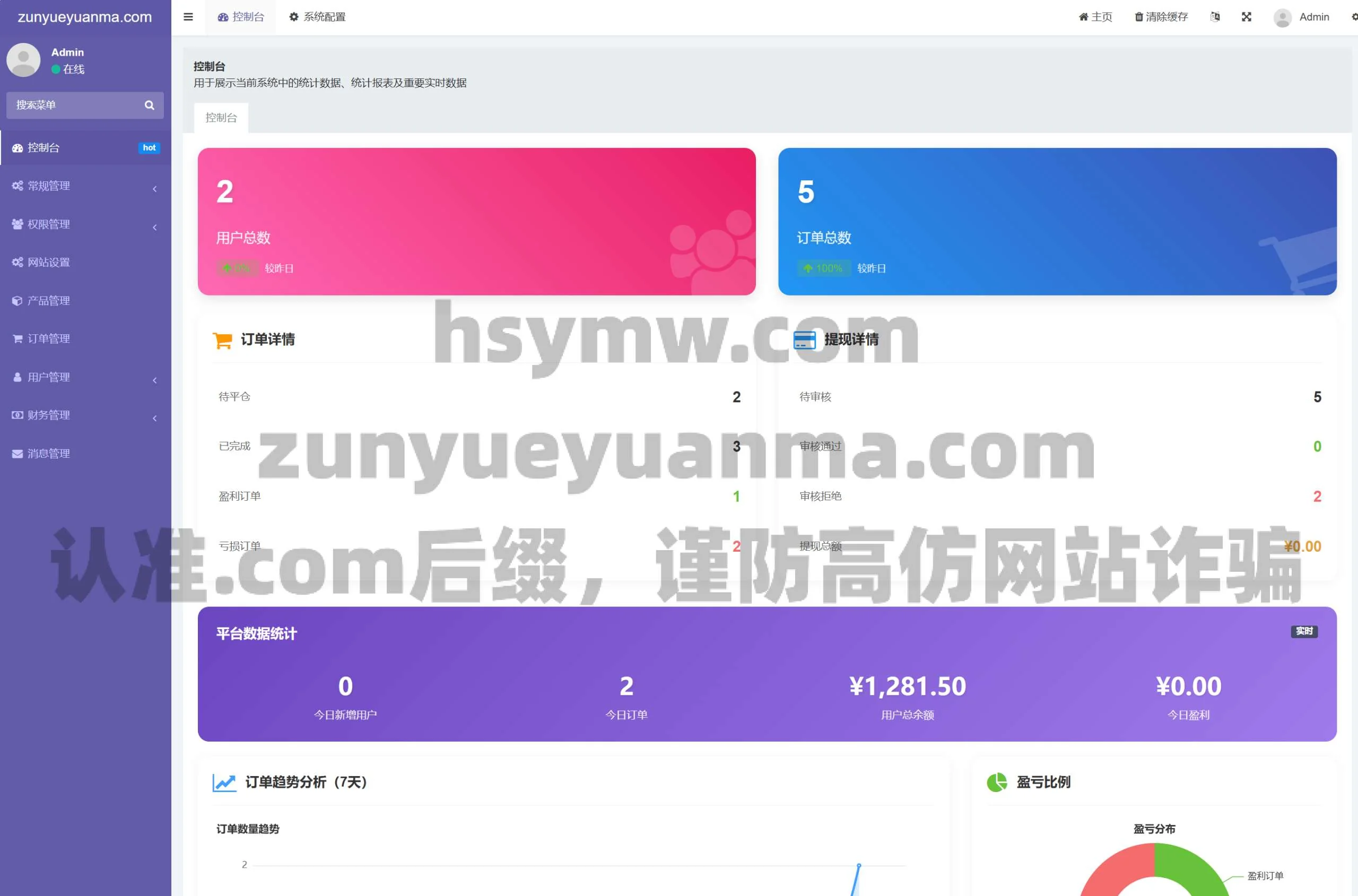1358x896 pixels.
Task: Click the language translate icon
Action: pyautogui.click(x=1215, y=17)
